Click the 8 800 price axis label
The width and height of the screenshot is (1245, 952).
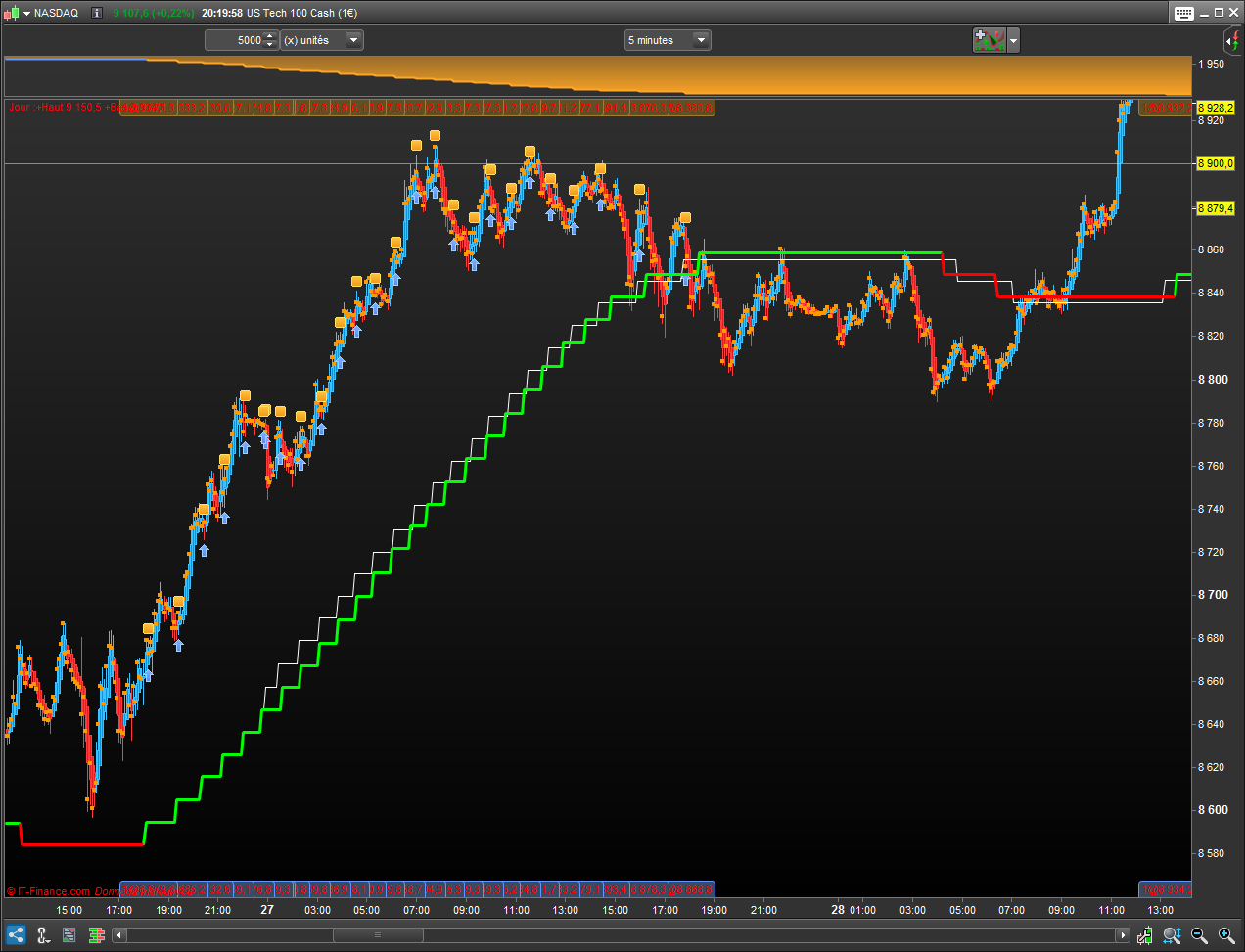pos(1213,380)
